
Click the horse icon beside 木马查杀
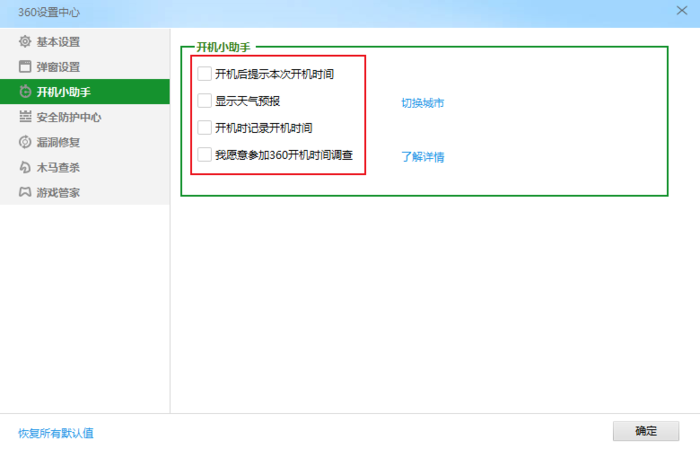pyautogui.click(x=25, y=167)
